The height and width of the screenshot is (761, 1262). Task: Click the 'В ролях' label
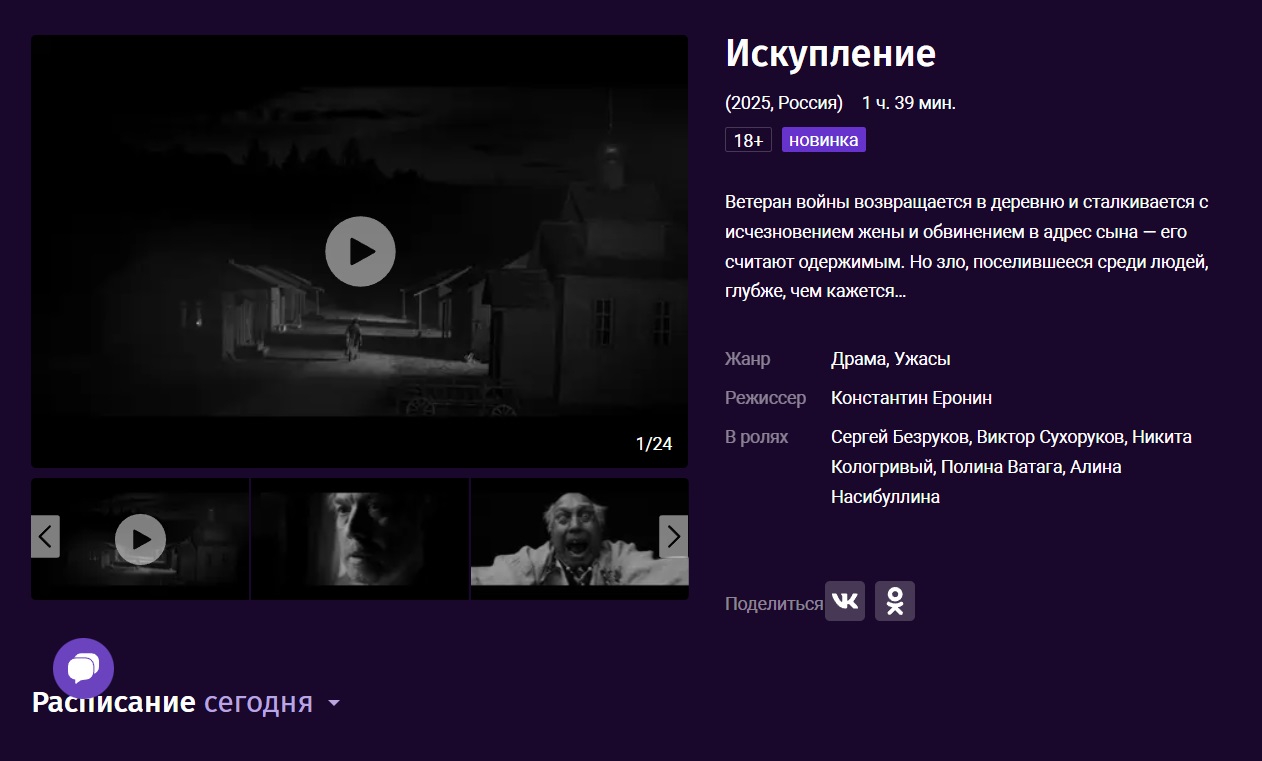pos(756,437)
